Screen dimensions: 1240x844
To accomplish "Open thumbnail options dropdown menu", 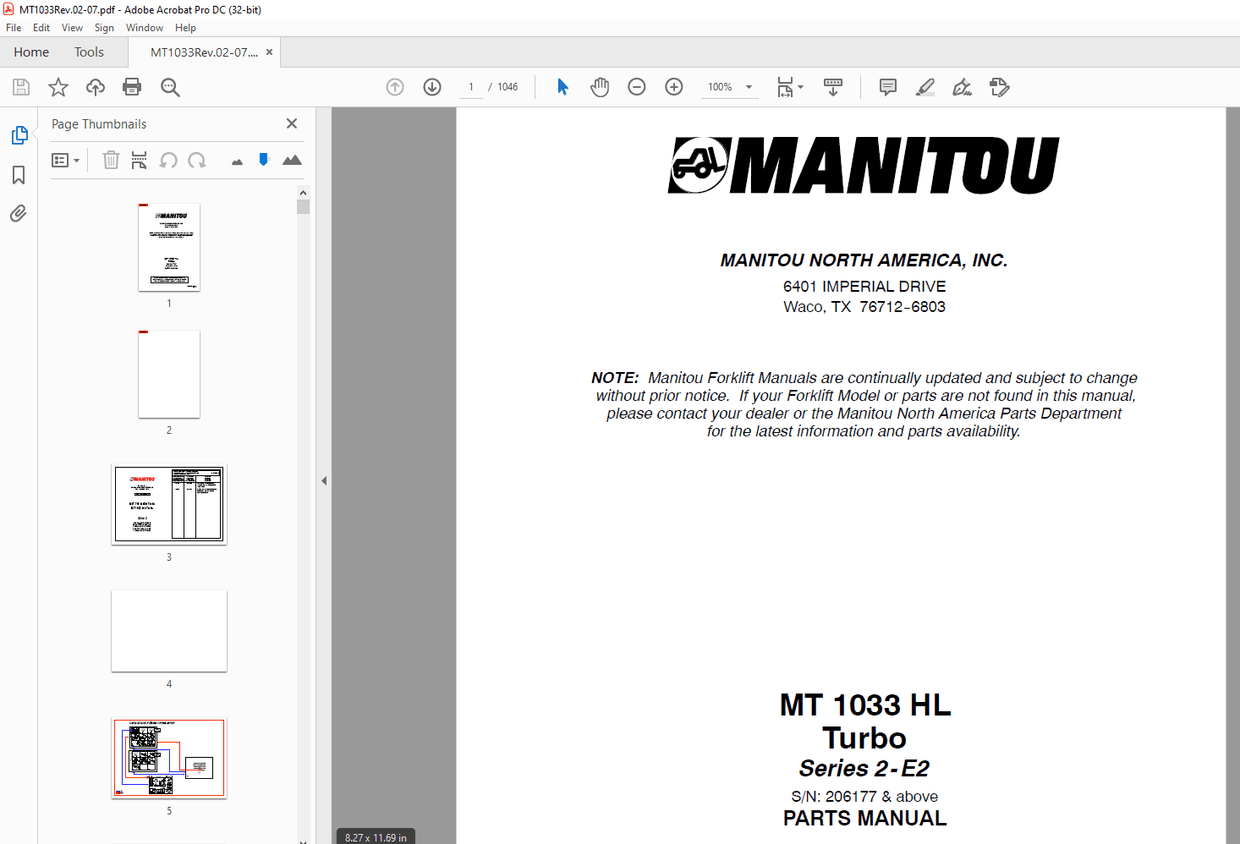I will [65, 160].
